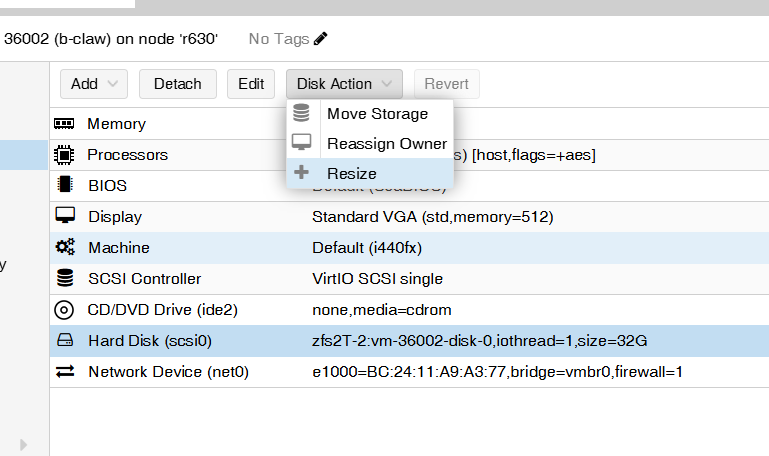Viewport: 769px width, 456px height.
Task: Click the Machine gears icon
Action: (x=65, y=247)
